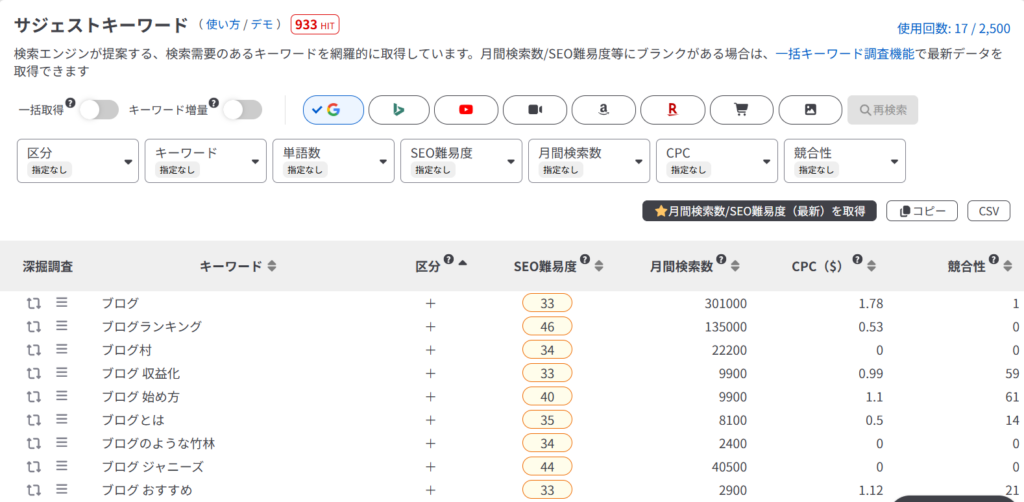Select the video camera source icon
This screenshot has height=502, width=1024.
(536, 110)
